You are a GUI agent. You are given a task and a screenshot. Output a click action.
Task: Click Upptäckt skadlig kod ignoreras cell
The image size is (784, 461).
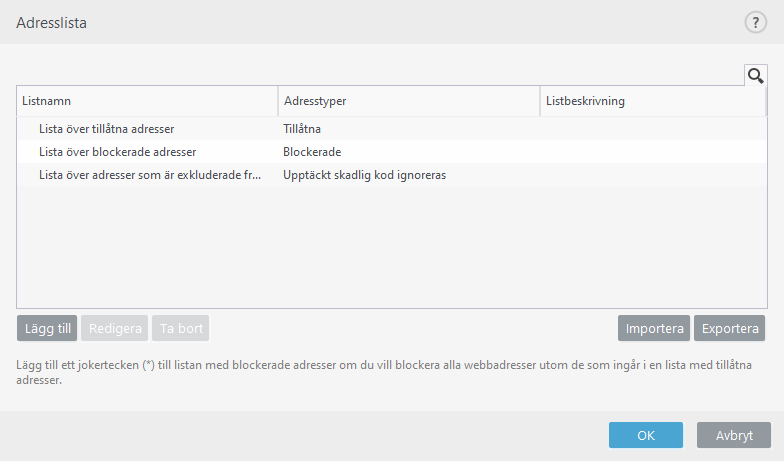(x=364, y=175)
